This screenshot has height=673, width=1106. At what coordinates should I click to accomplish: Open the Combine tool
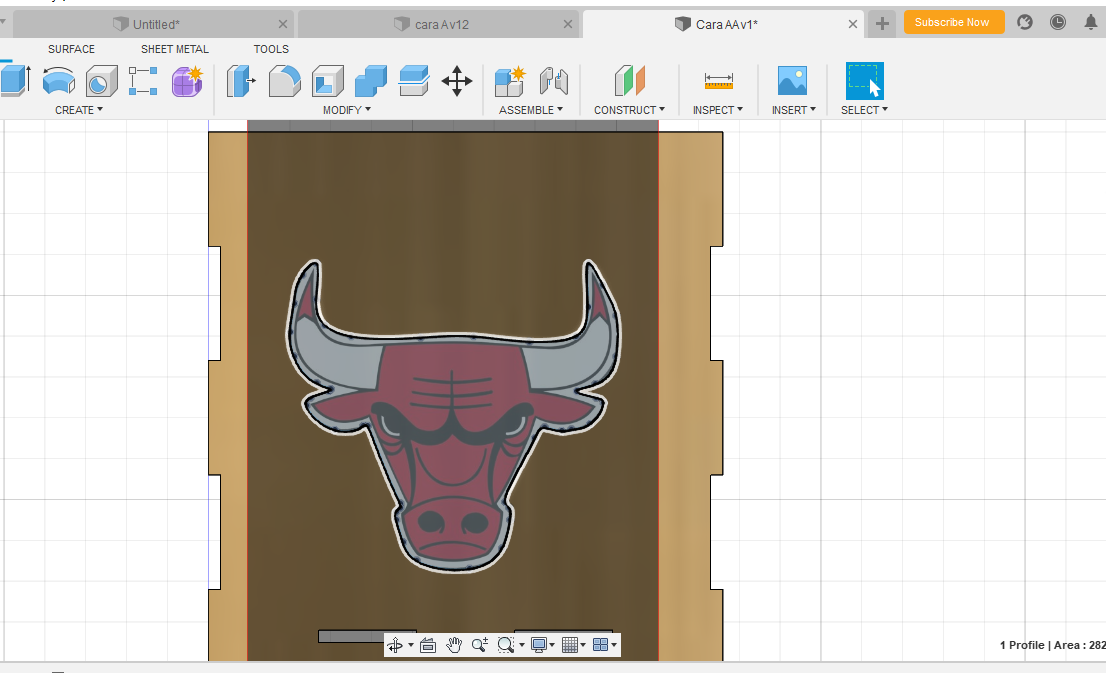371,81
